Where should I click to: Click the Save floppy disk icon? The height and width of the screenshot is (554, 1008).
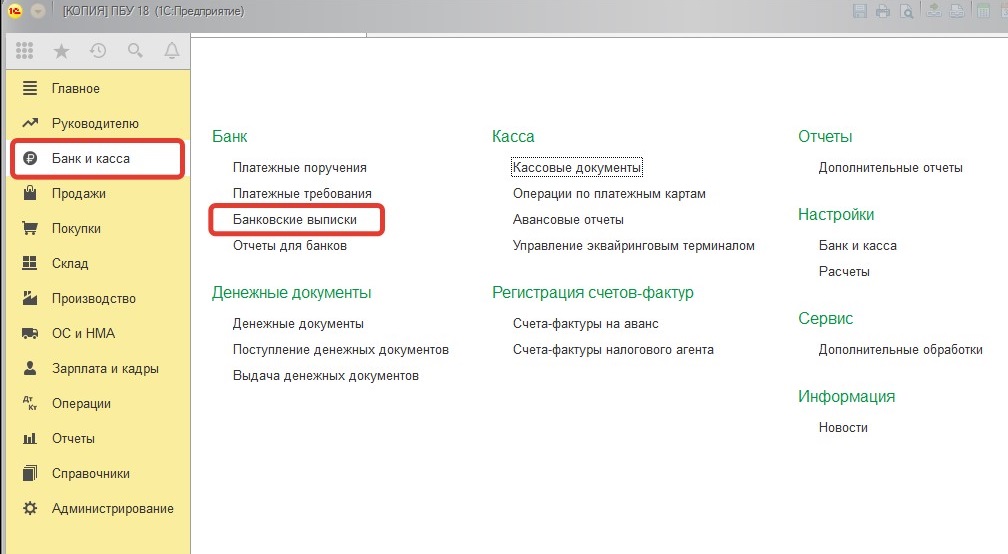[860, 11]
